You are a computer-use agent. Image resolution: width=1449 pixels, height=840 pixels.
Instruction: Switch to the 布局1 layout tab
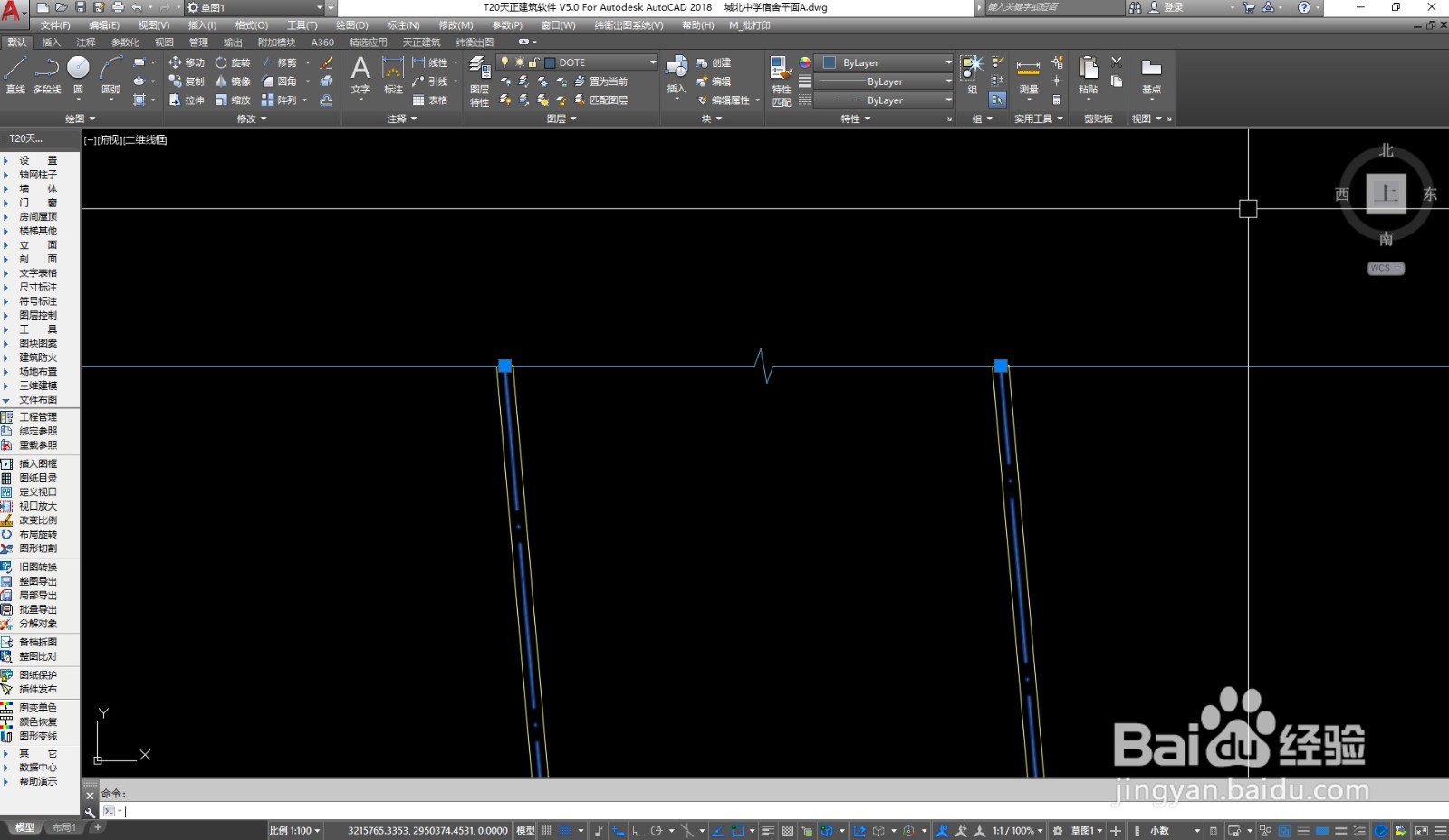pos(63,828)
